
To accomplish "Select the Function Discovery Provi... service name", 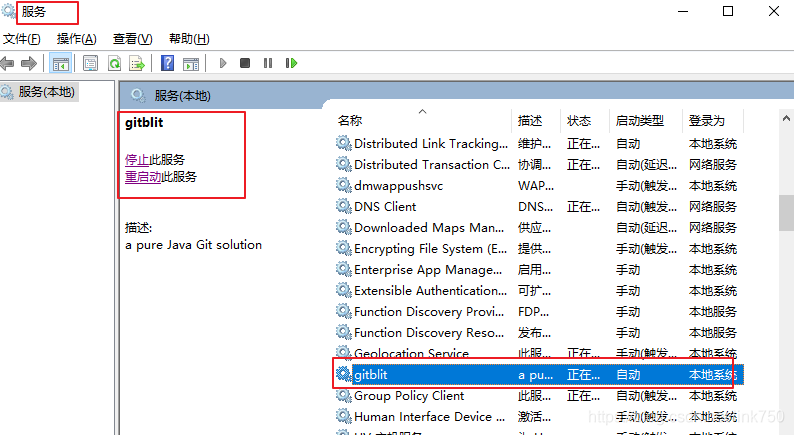I will click(429, 312).
